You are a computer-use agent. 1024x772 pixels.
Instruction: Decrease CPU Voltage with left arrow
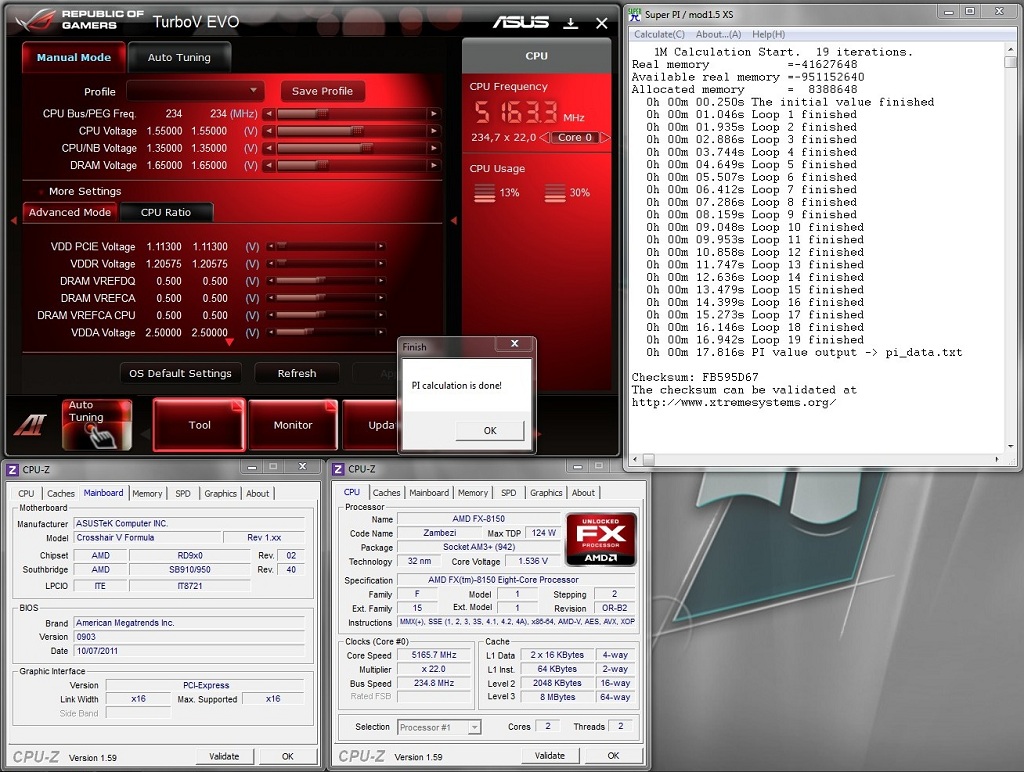pos(268,131)
